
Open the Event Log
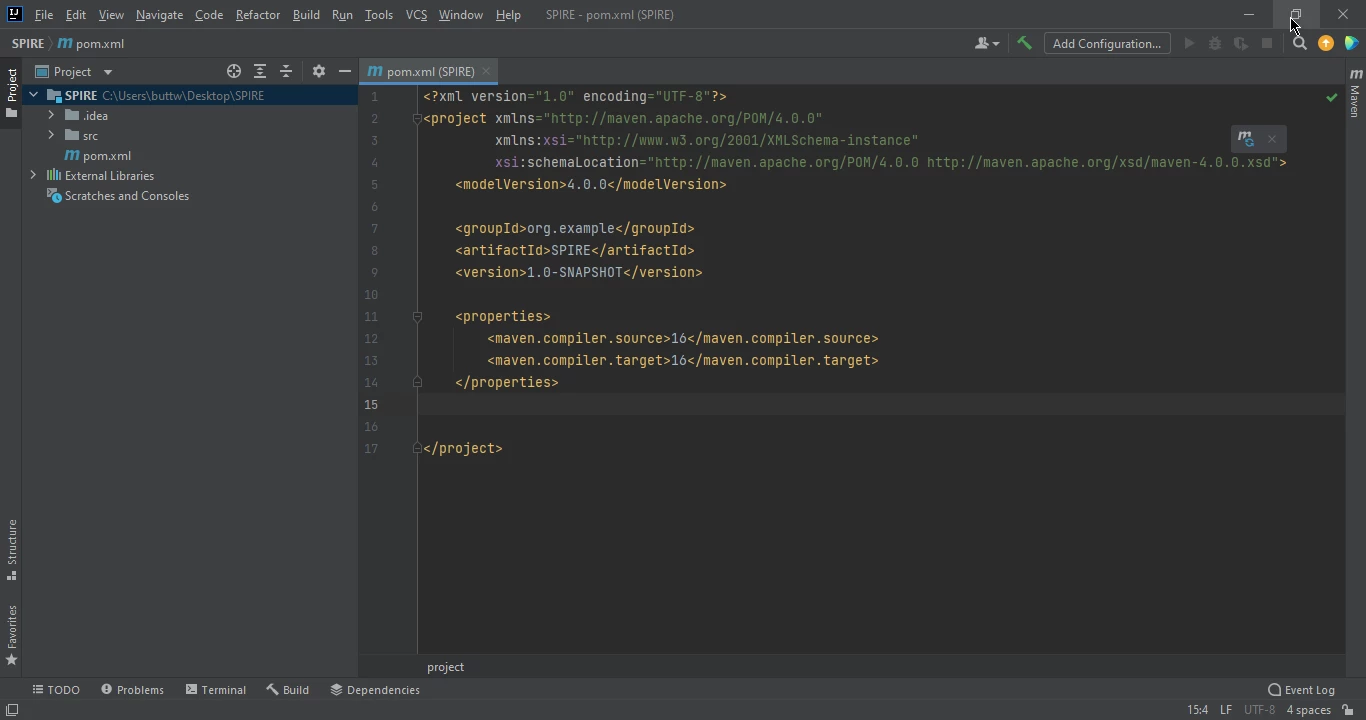(1302, 690)
